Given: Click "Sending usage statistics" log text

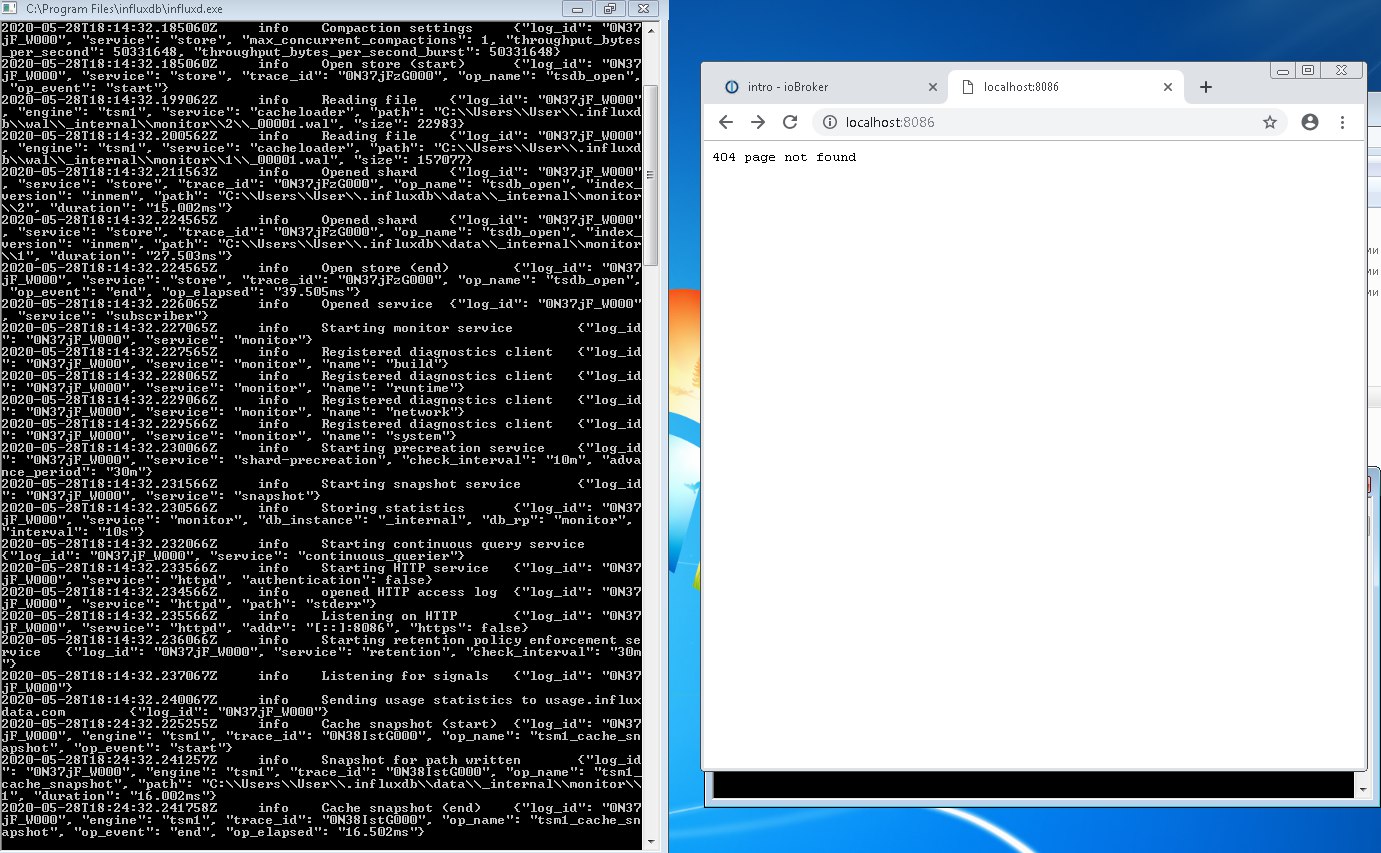Looking at the screenshot, I should pos(417,700).
